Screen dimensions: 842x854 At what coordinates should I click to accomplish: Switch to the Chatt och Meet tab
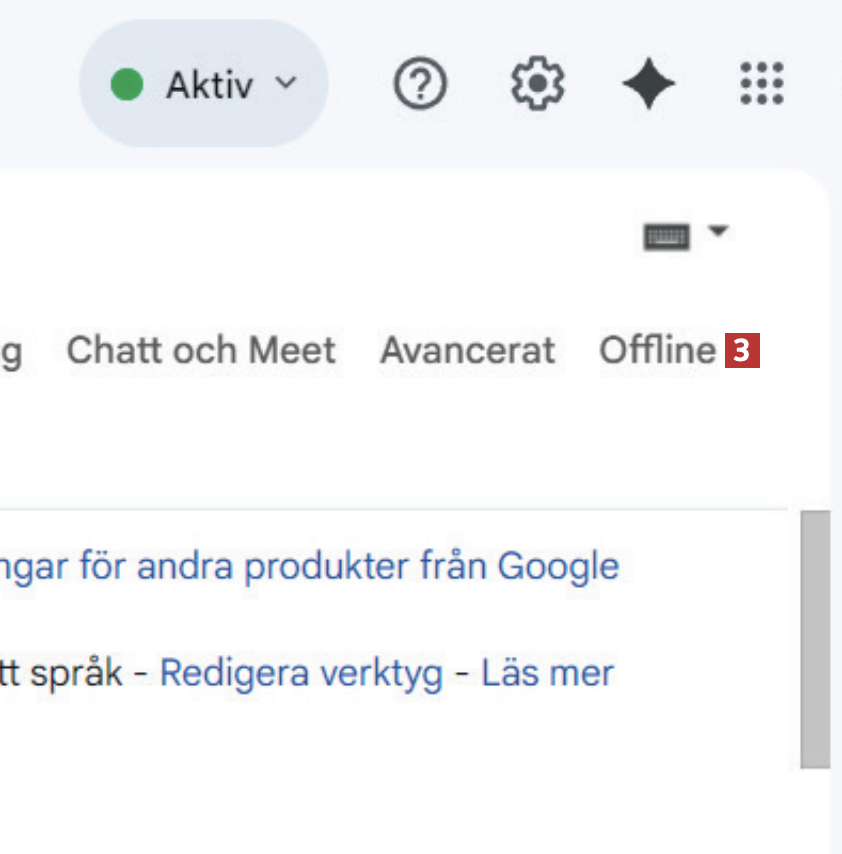201,351
